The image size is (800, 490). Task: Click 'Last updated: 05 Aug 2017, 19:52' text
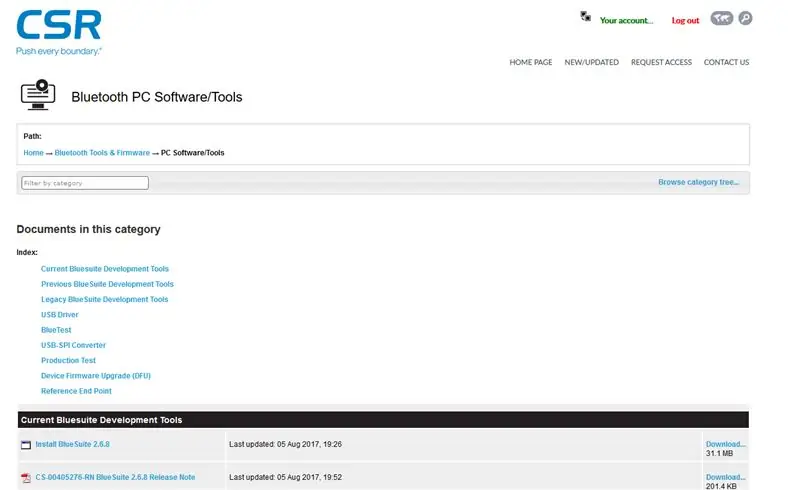[285, 477]
